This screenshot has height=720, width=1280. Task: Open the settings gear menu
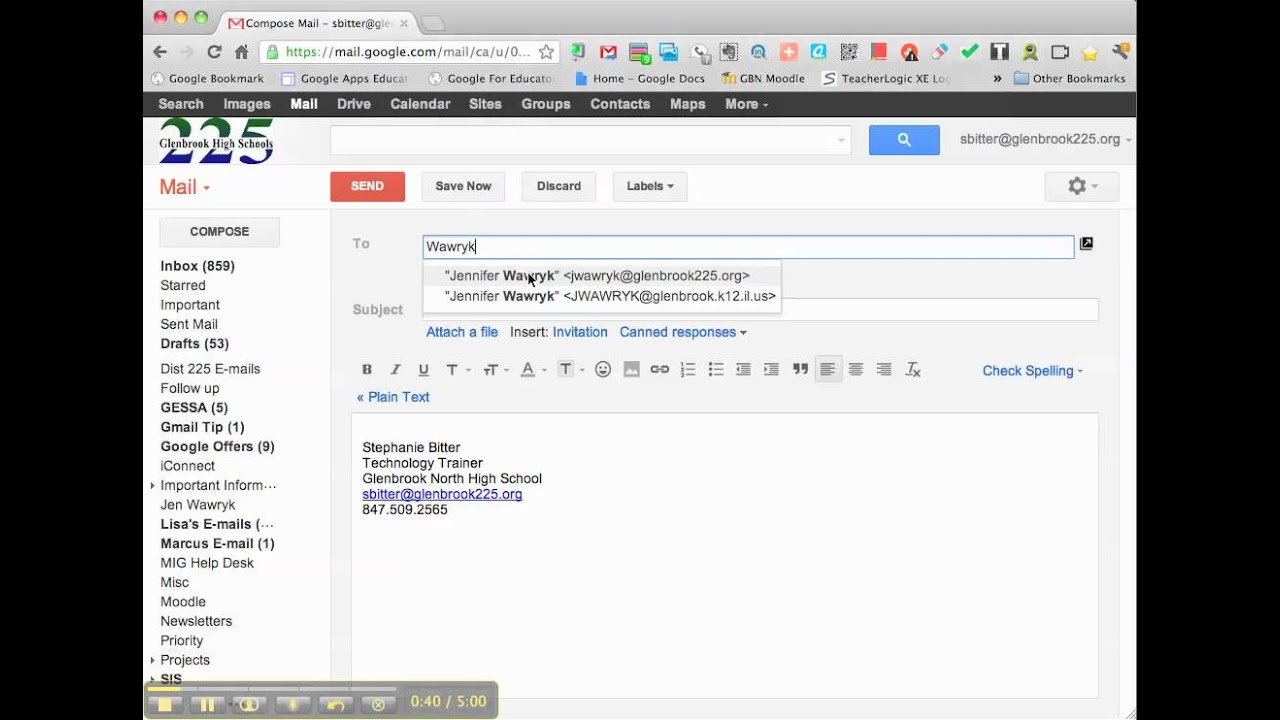pos(1082,186)
